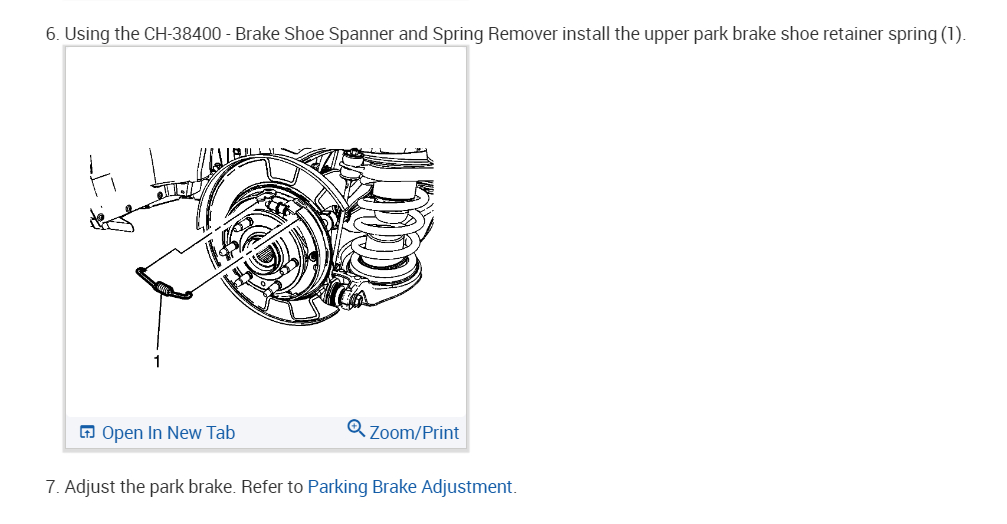Click the "(1)" reference ending step 6
The image size is (1007, 524).
click(952, 34)
